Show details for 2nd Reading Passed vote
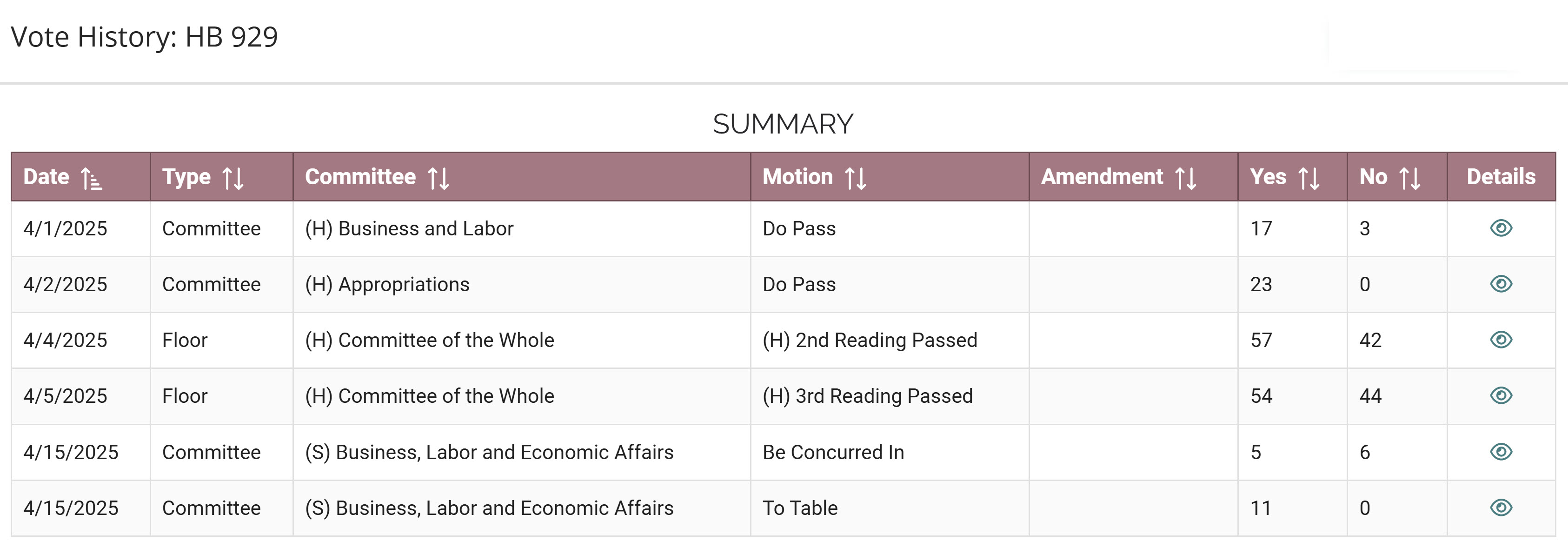Image resolution: width=1568 pixels, height=548 pixels. tap(1501, 340)
